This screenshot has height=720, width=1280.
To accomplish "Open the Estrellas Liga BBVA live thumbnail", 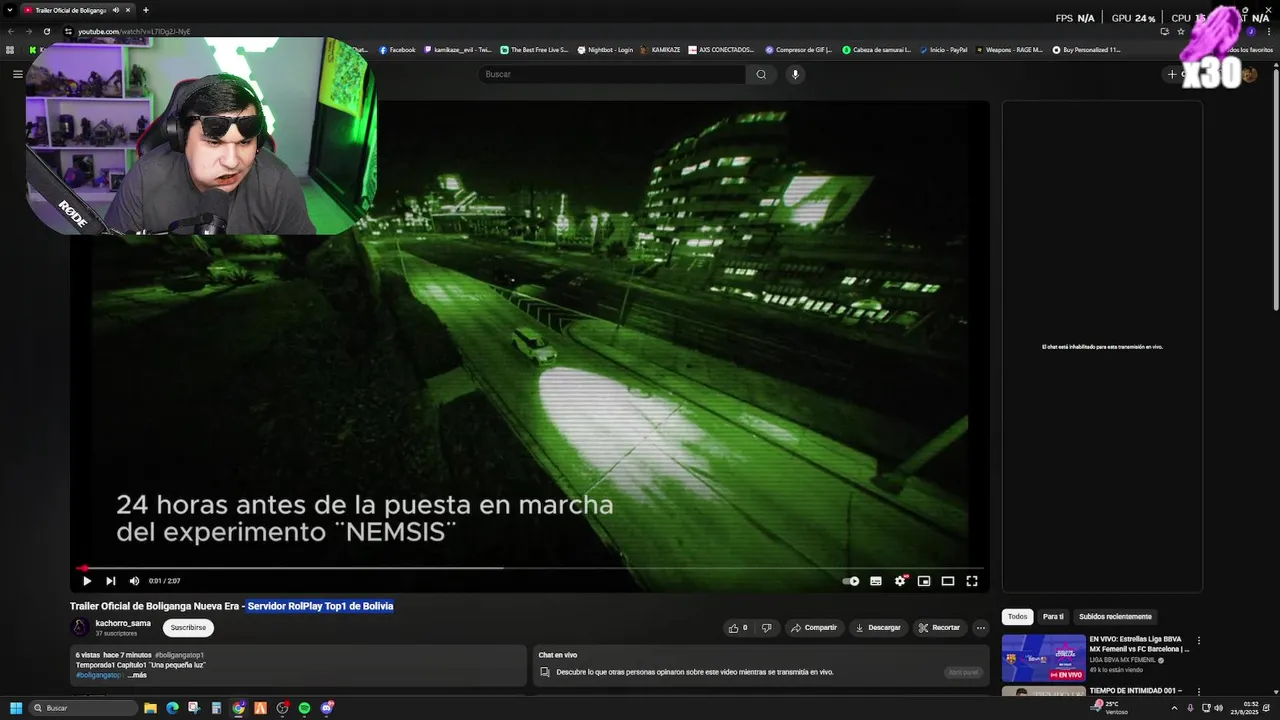I will tap(1043, 658).
